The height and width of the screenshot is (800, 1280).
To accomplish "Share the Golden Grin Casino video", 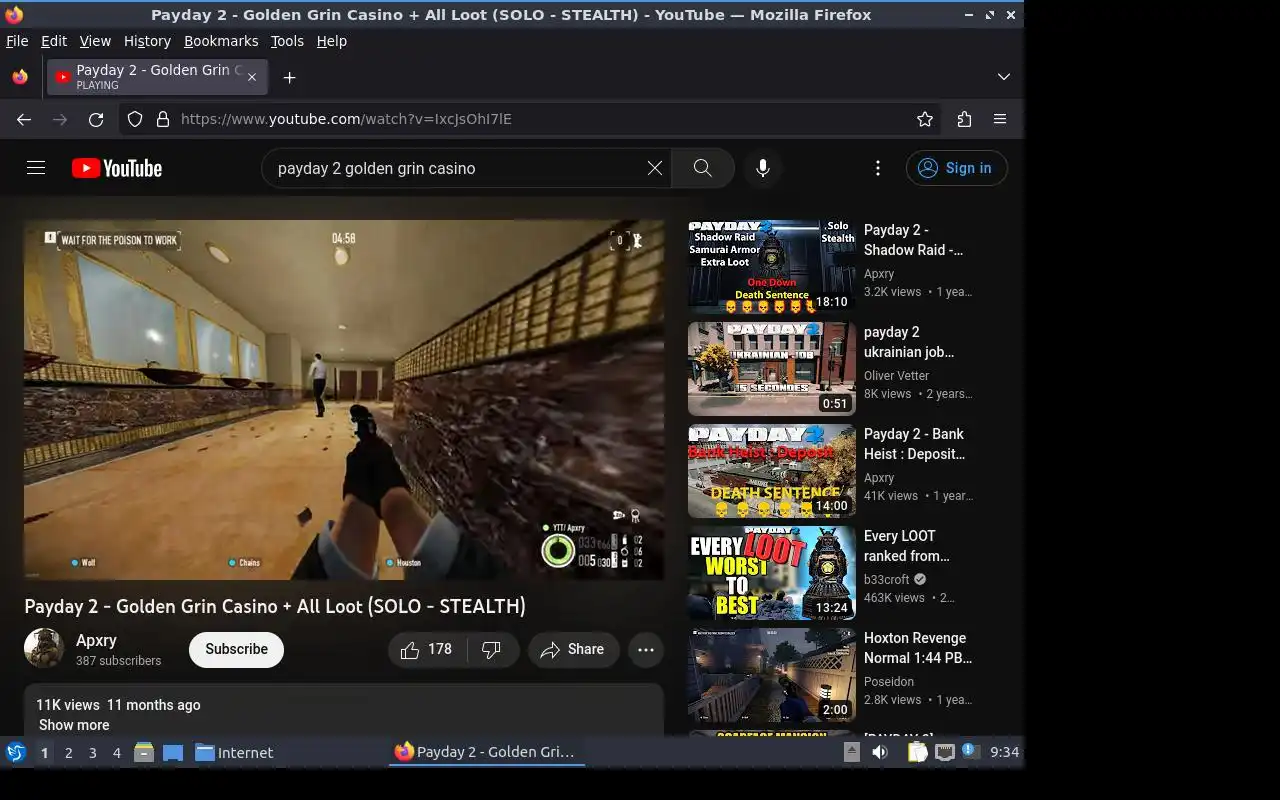I will (x=573, y=650).
